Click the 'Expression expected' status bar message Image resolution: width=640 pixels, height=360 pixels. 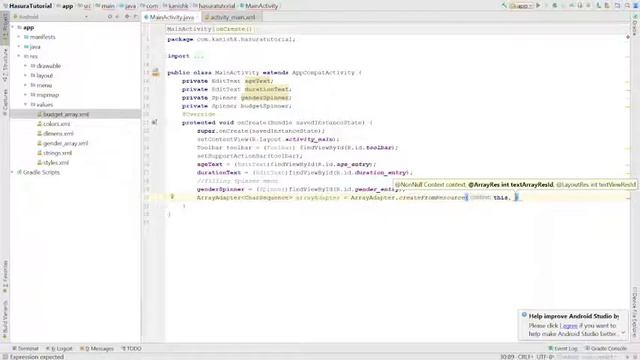[x=36, y=357]
